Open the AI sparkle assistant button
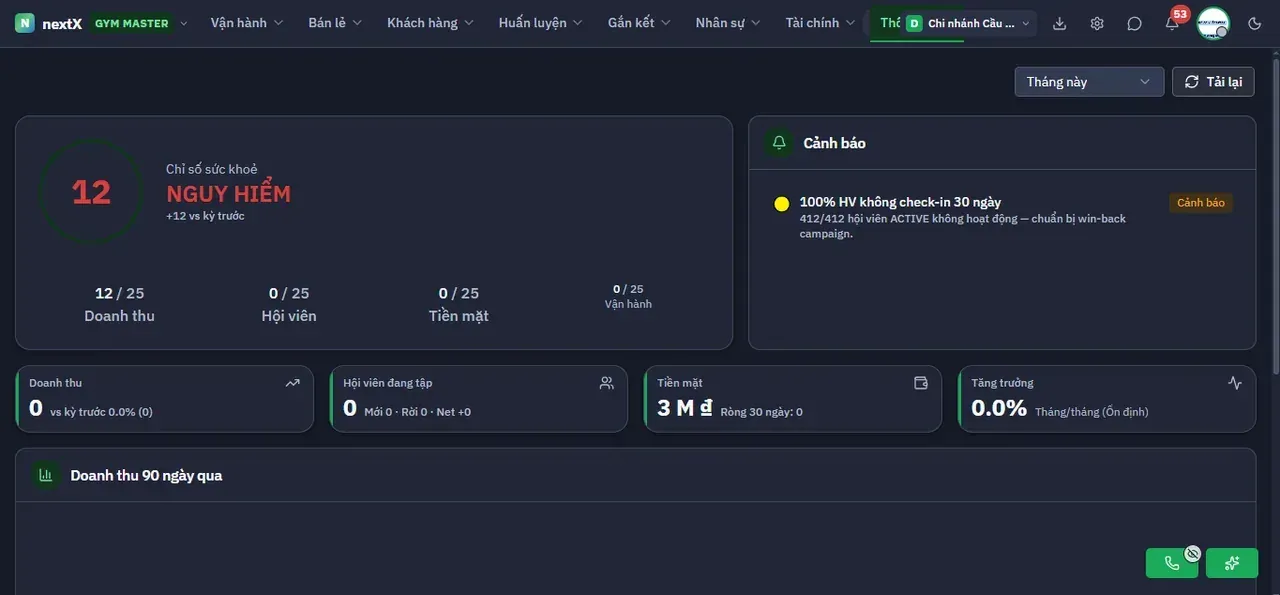The height and width of the screenshot is (595, 1280). (1232, 563)
